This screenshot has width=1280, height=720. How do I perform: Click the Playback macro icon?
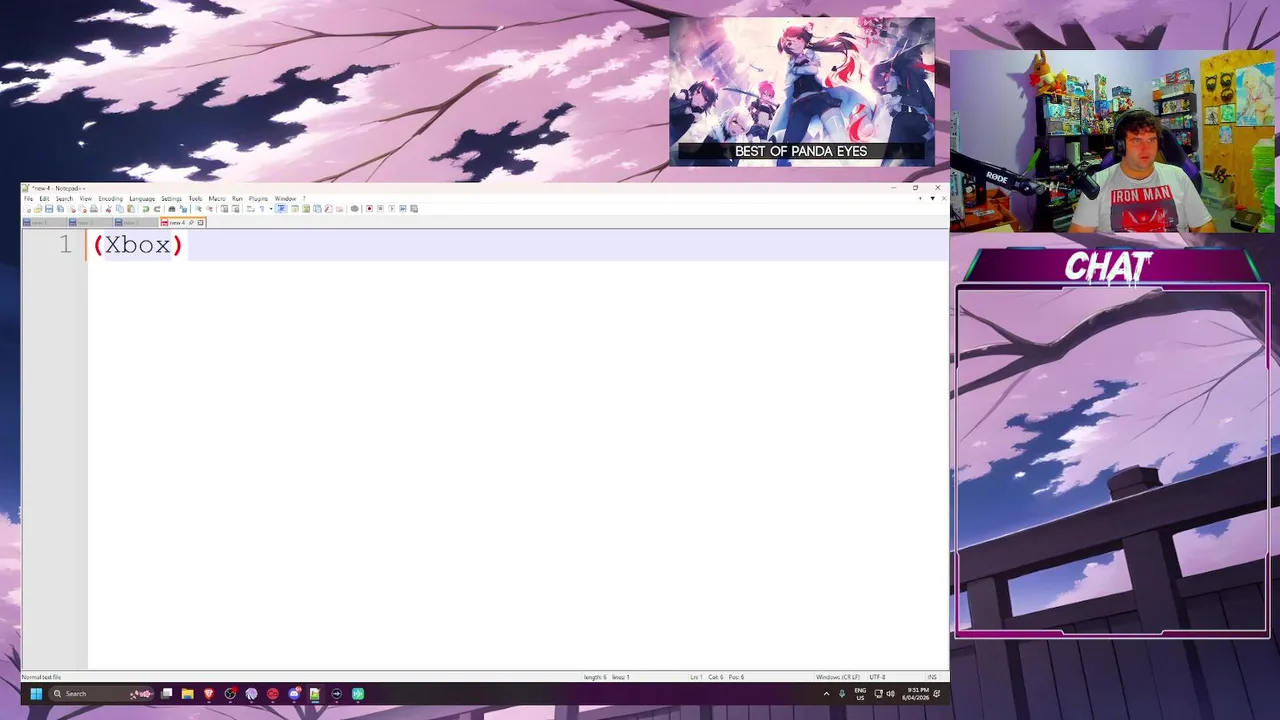point(391,209)
